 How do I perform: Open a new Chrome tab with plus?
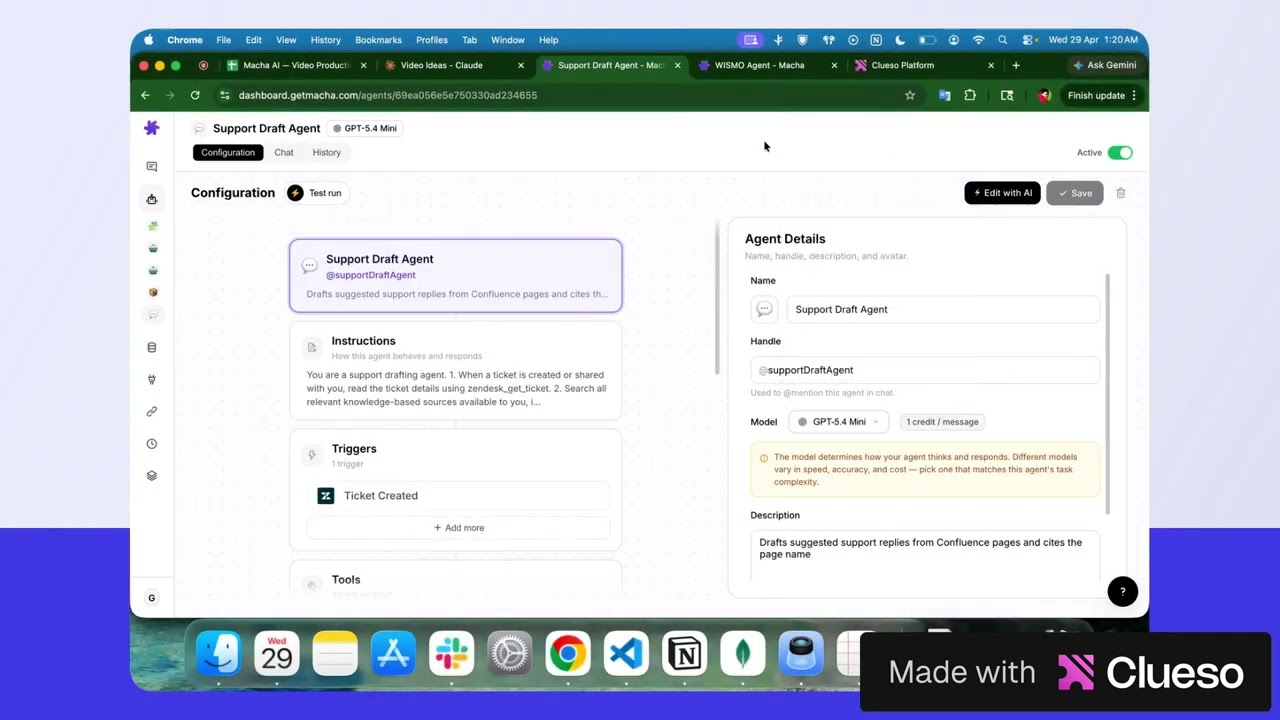pos(1016,65)
